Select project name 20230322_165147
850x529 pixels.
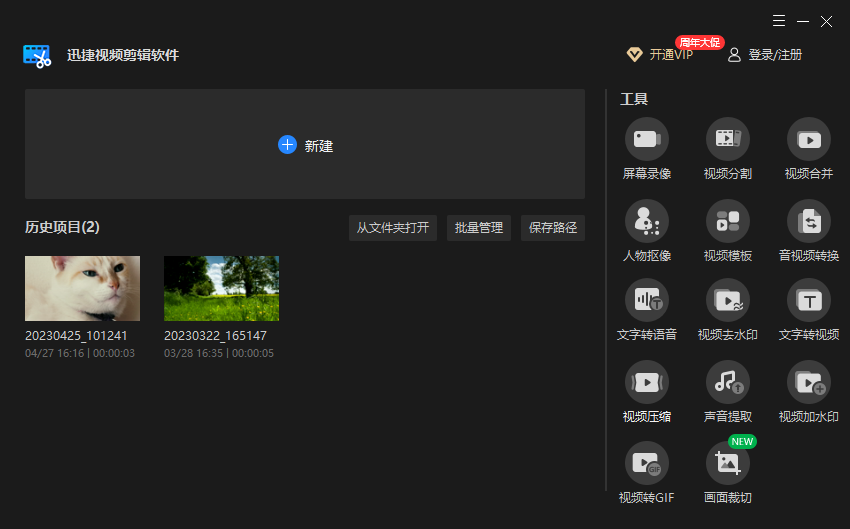coord(215,336)
